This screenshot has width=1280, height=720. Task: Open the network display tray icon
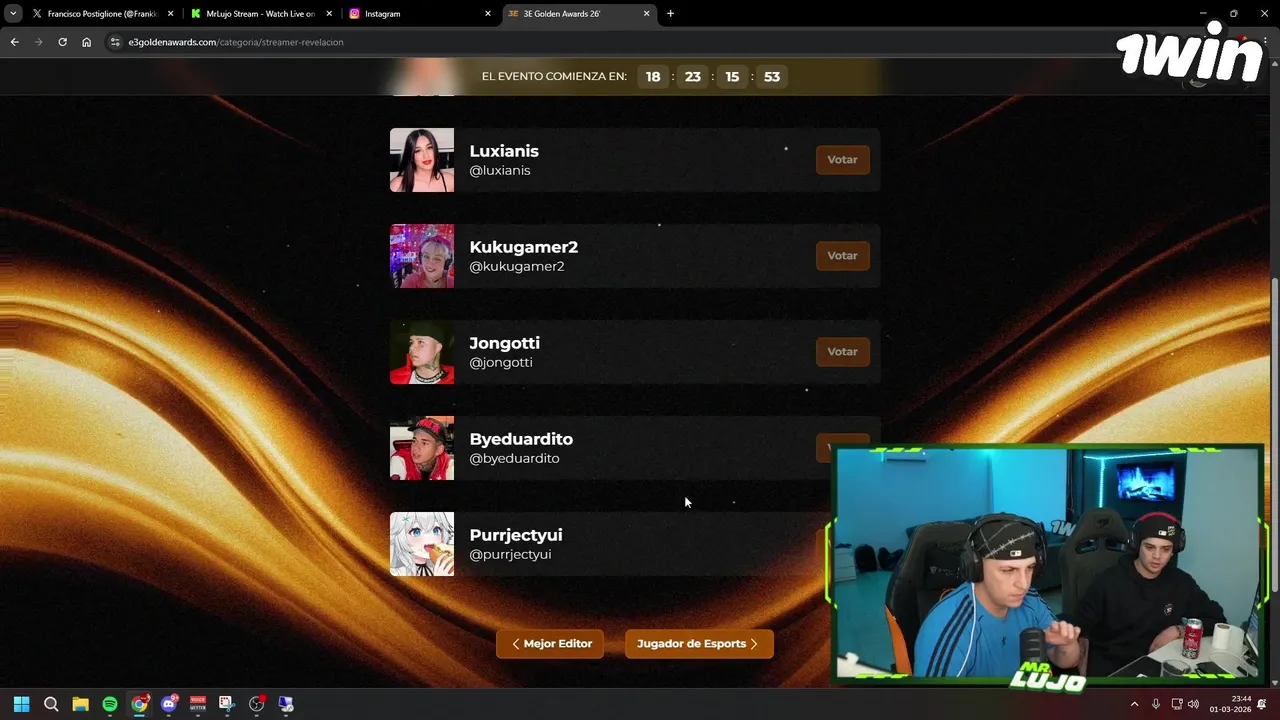click(x=1177, y=704)
